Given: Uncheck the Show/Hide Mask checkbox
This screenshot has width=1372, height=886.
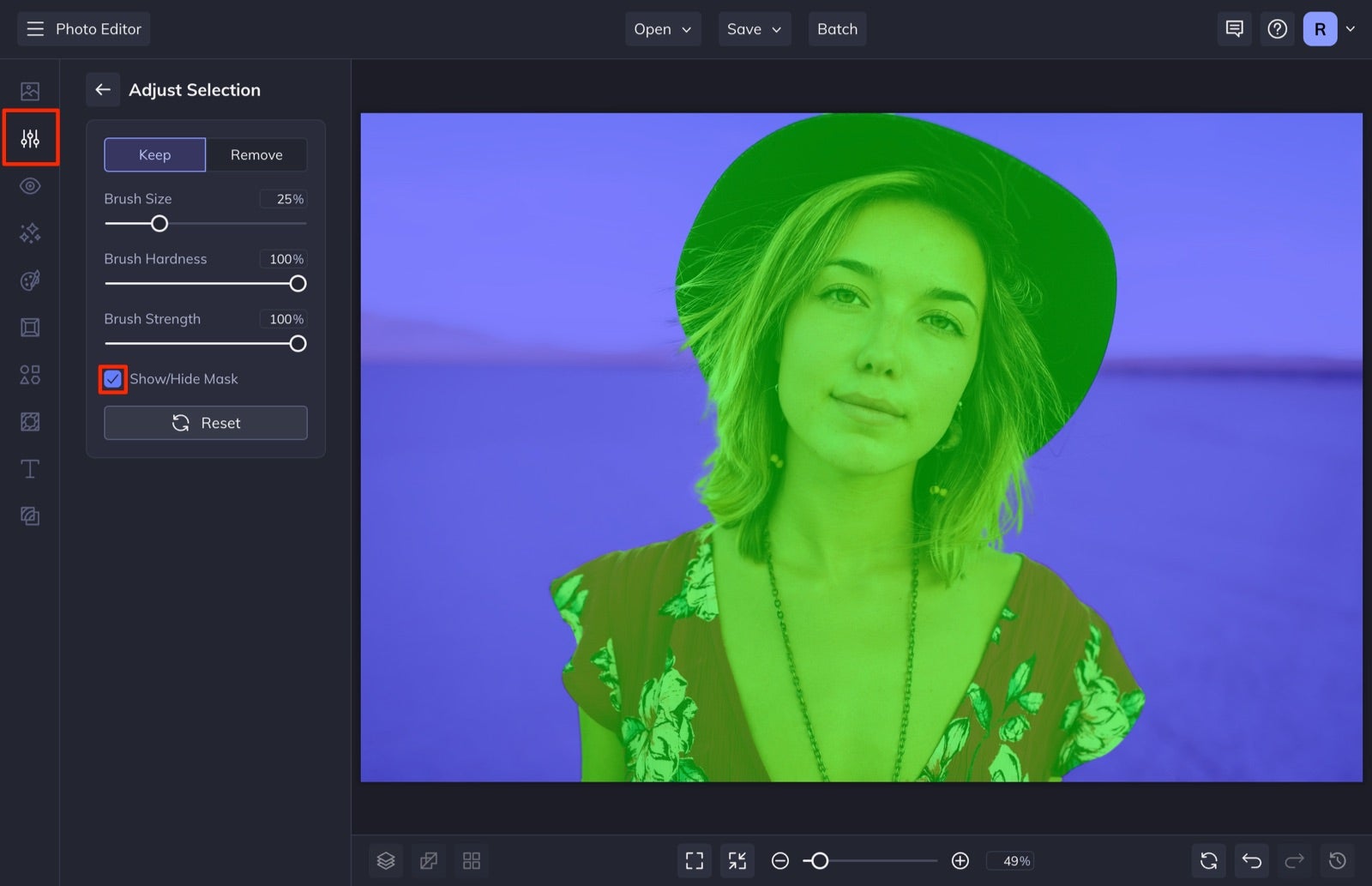Looking at the screenshot, I should pyautogui.click(x=112, y=378).
